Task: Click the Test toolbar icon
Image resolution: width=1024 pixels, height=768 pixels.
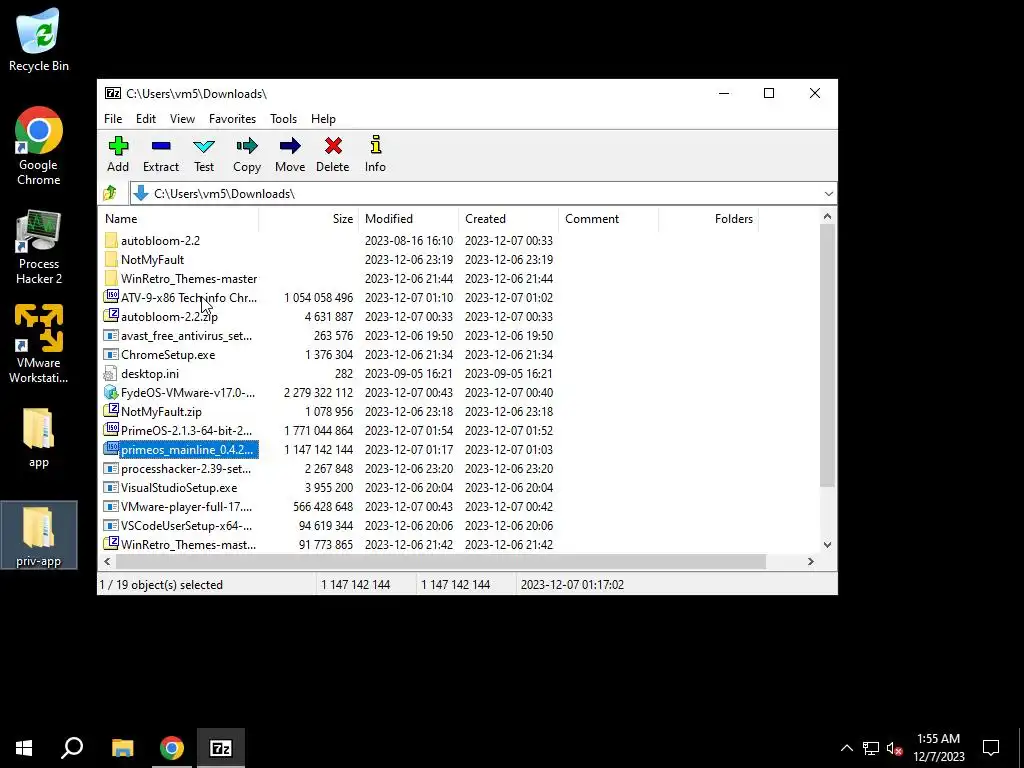Action: click(x=204, y=146)
